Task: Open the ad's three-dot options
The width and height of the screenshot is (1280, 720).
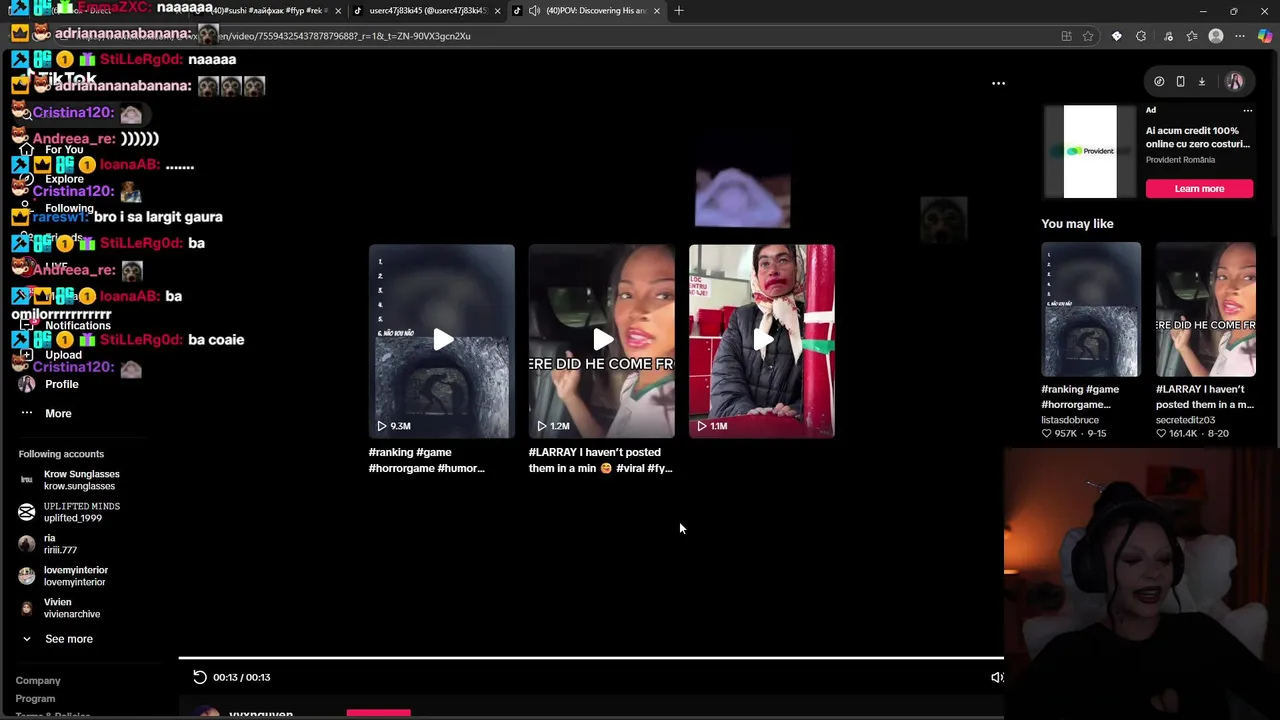Action: pyautogui.click(x=1247, y=110)
